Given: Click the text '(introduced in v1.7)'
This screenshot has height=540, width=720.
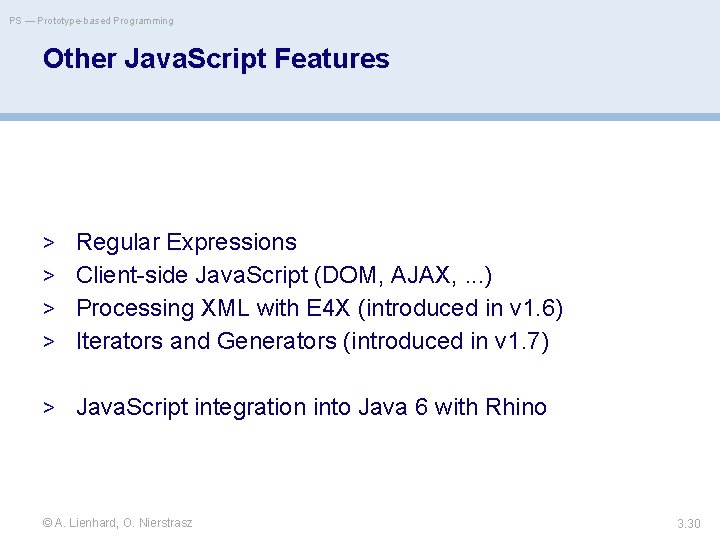Looking at the screenshot, I should [x=446, y=341].
